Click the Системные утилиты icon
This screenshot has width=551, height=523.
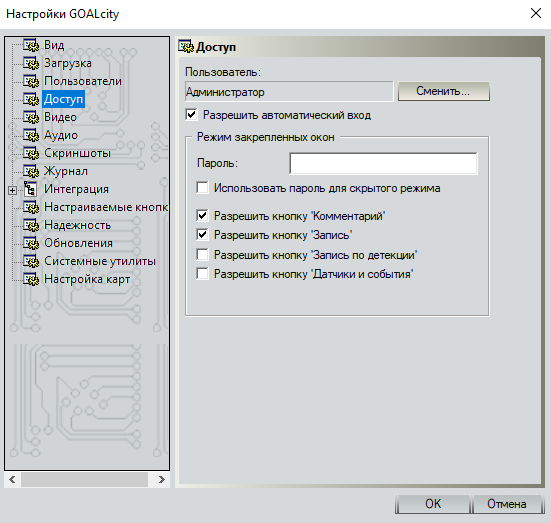(x=31, y=261)
